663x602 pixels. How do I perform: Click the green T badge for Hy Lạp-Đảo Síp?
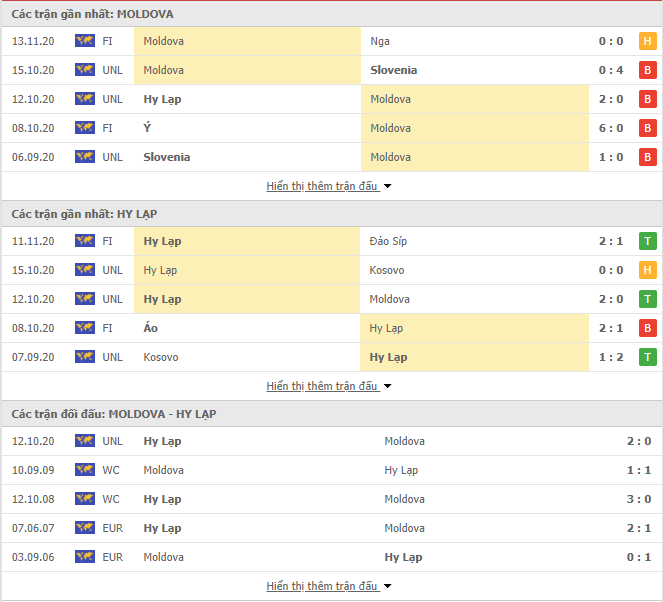(647, 241)
